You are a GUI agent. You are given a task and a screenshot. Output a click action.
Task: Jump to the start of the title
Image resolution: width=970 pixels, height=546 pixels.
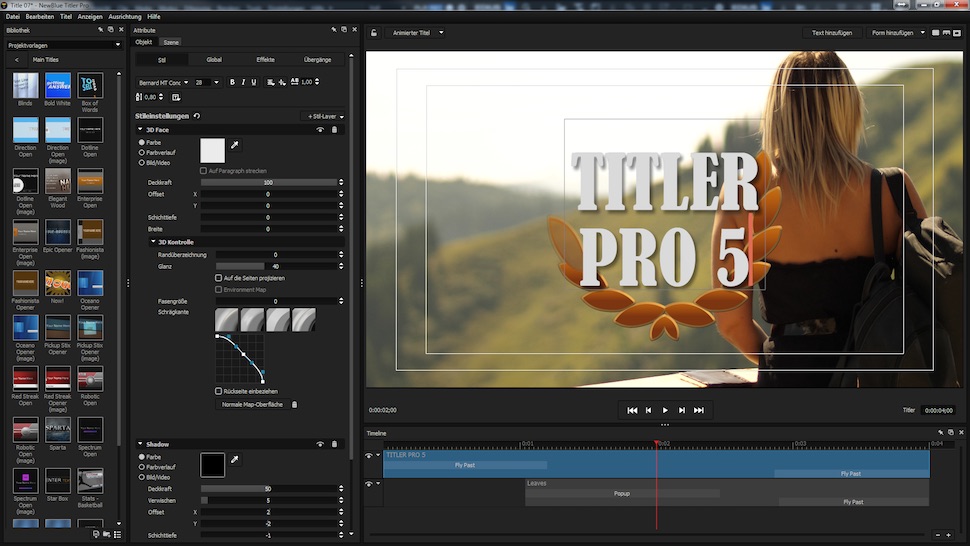(632, 410)
